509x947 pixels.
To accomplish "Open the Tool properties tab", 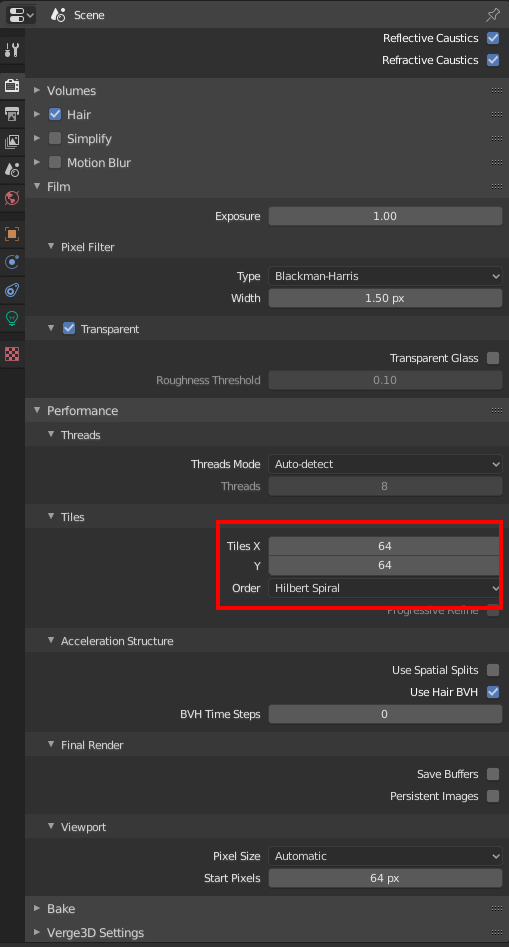I will click(12, 50).
